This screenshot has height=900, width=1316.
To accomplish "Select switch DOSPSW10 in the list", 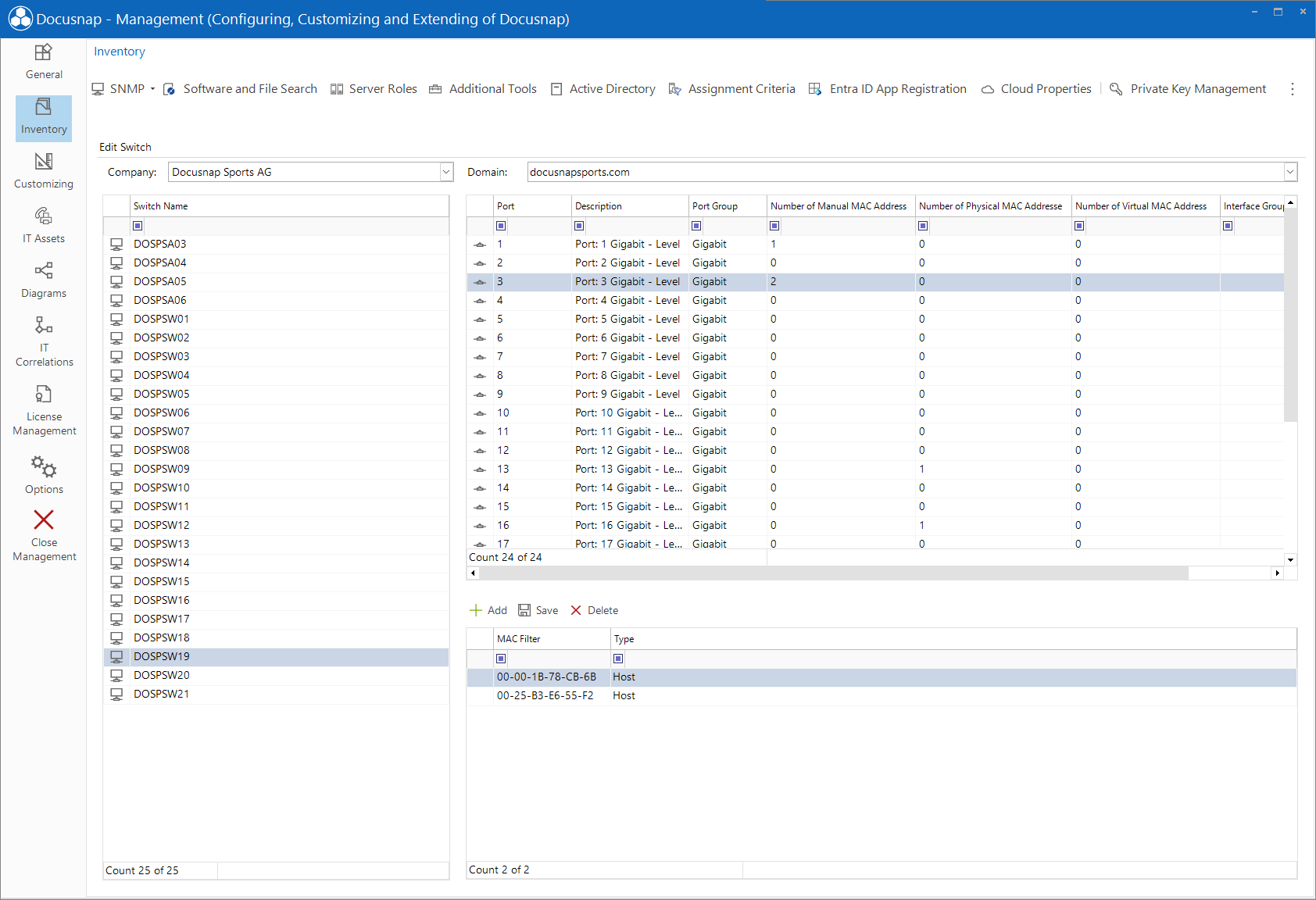I will (276, 487).
